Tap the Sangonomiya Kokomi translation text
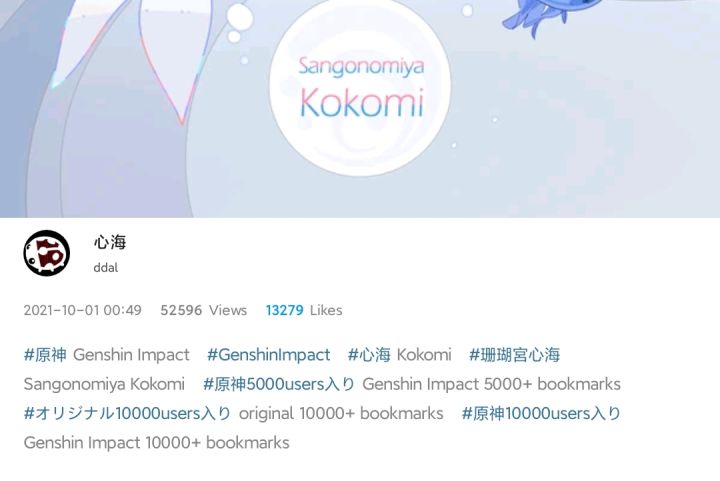720x481 pixels. tap(104, 384)
